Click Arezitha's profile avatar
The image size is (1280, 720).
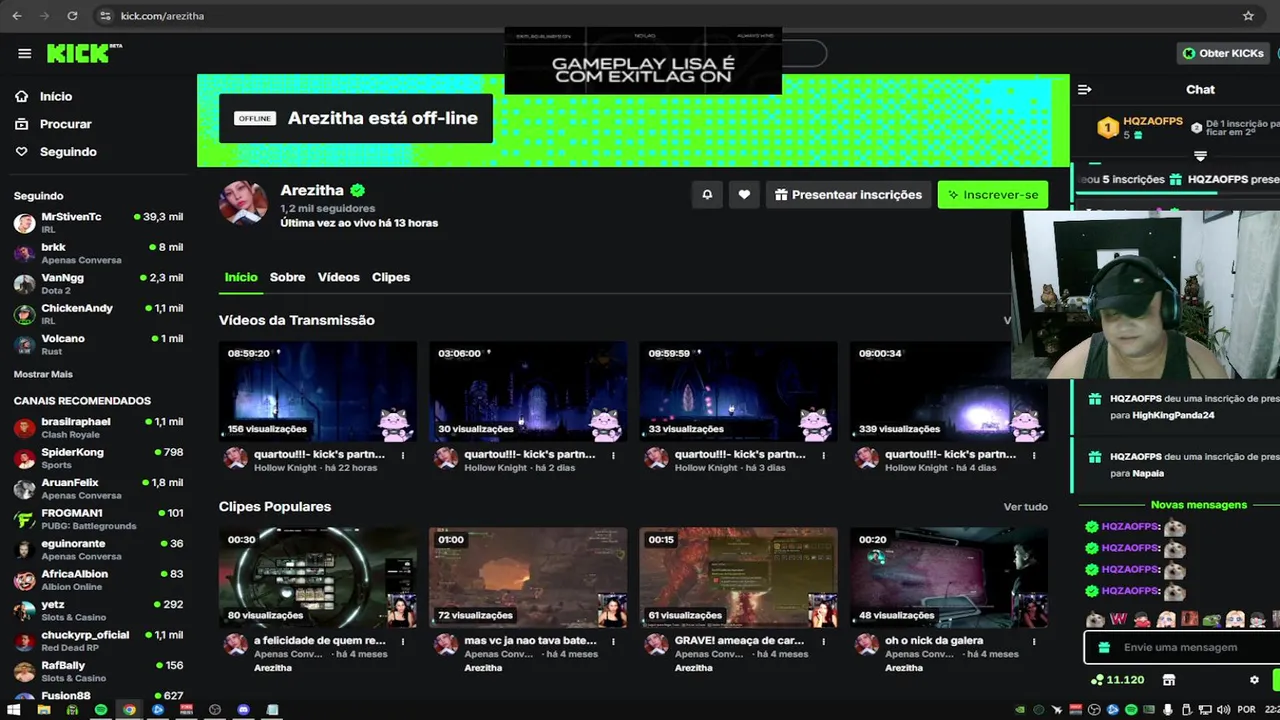pos(243,204)
